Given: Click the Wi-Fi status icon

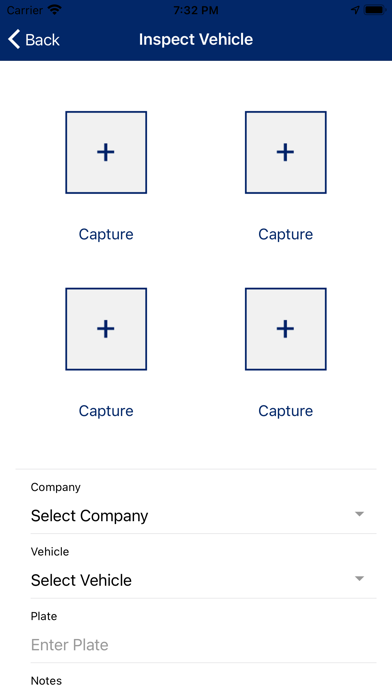Looking at the screenshot, I should coord(55,10).
